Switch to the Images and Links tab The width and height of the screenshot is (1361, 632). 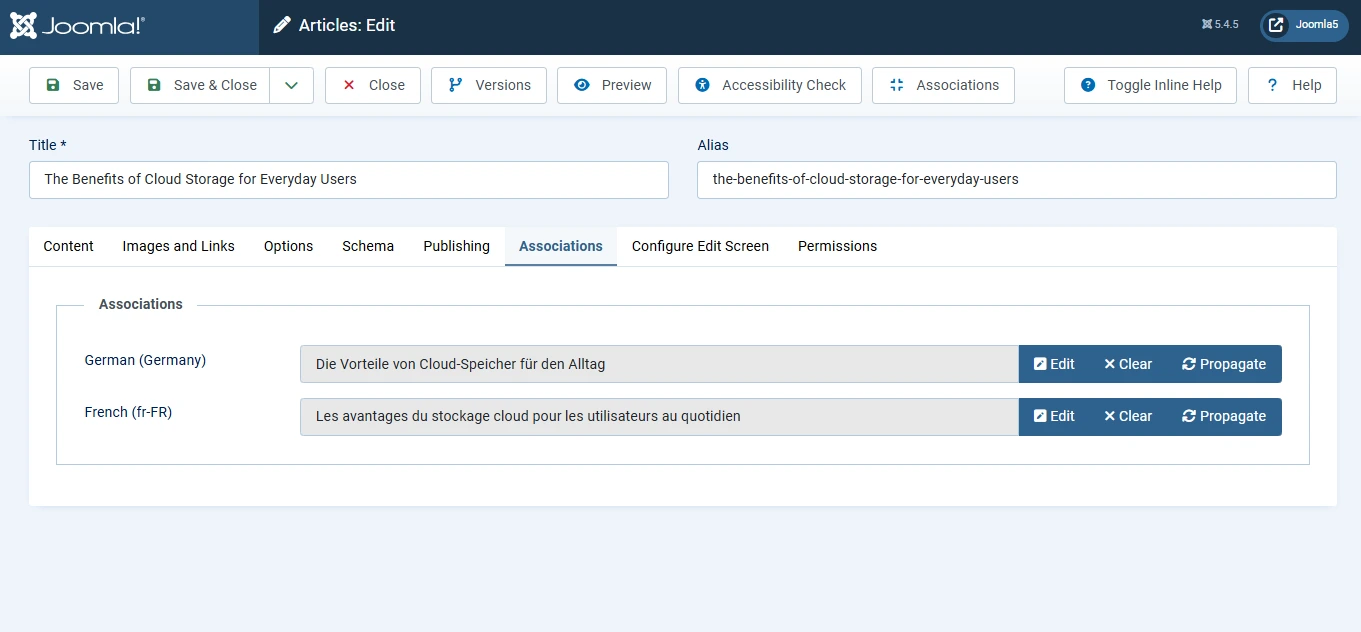click(x=179, y=246)
